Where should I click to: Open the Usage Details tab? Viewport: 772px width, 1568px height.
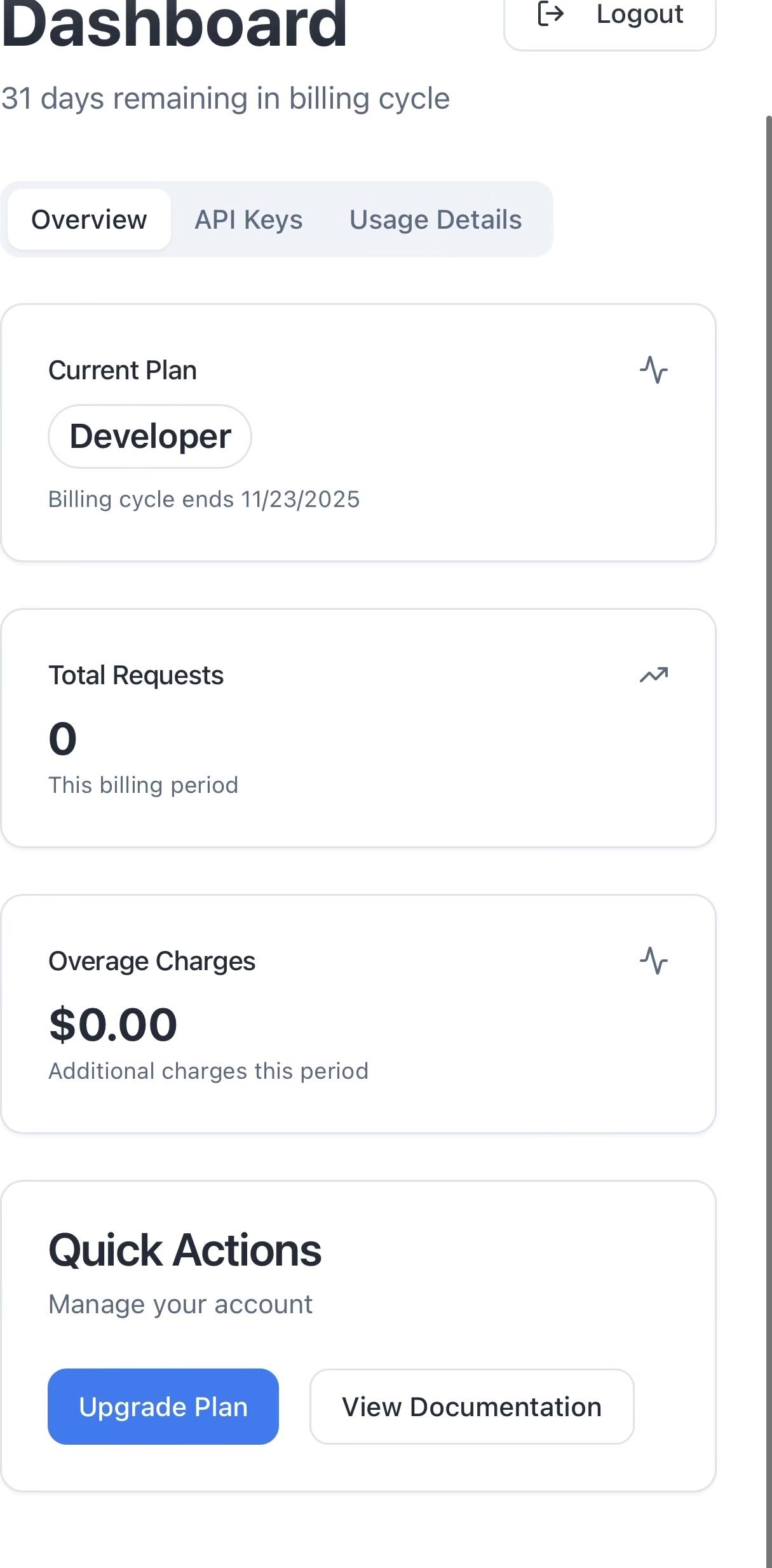pyautogui.click(x=435, y=220)
